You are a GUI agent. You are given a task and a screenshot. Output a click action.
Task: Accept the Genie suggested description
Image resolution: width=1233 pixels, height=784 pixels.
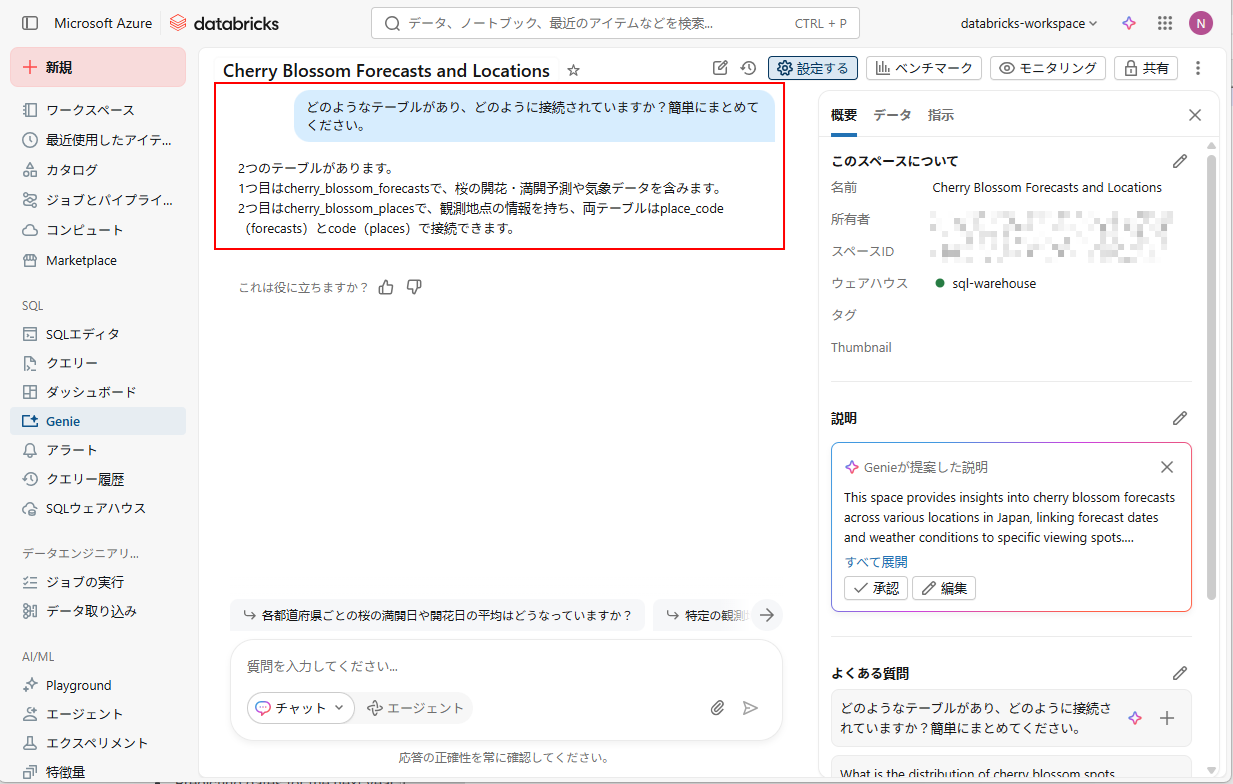click(876, 588)
